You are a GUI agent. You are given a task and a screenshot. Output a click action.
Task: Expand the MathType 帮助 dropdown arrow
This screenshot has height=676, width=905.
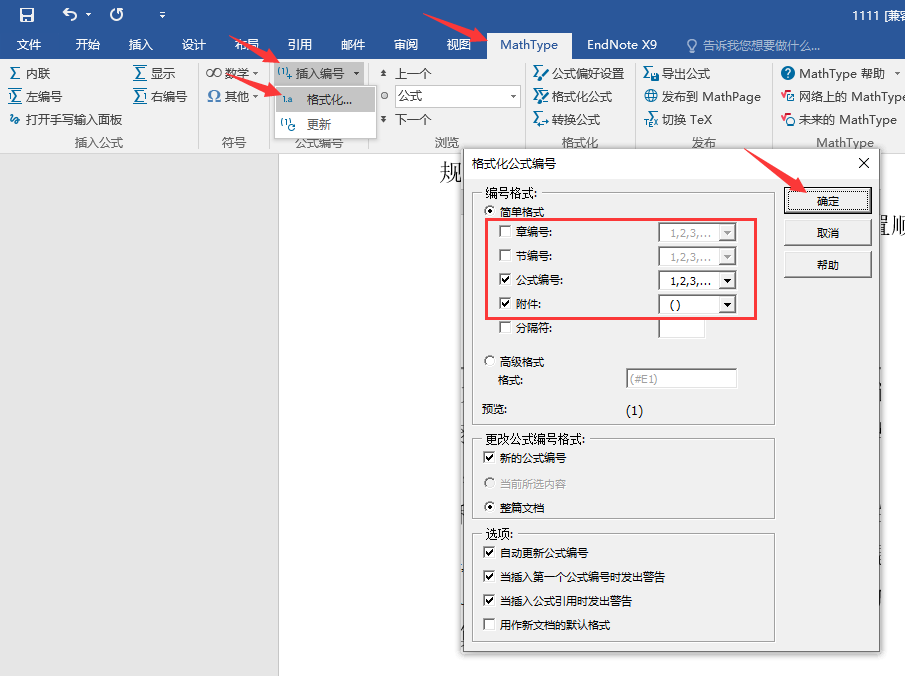point(897,73)
